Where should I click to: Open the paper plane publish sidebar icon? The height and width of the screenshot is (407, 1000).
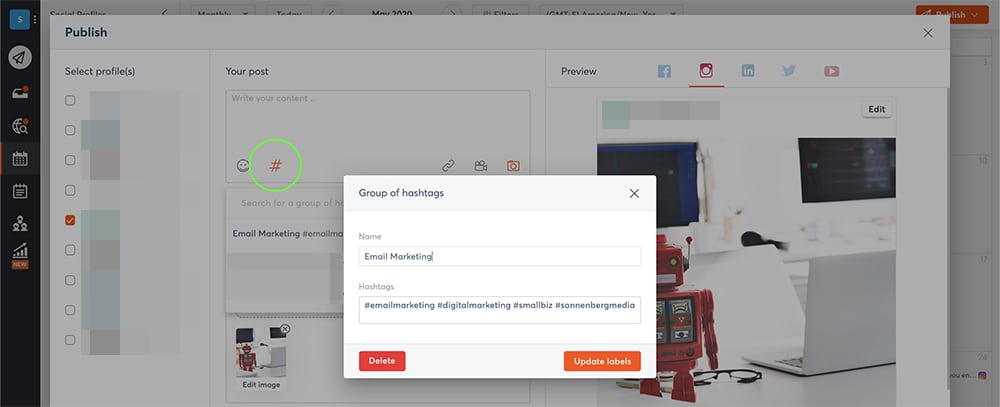[20, 57]
